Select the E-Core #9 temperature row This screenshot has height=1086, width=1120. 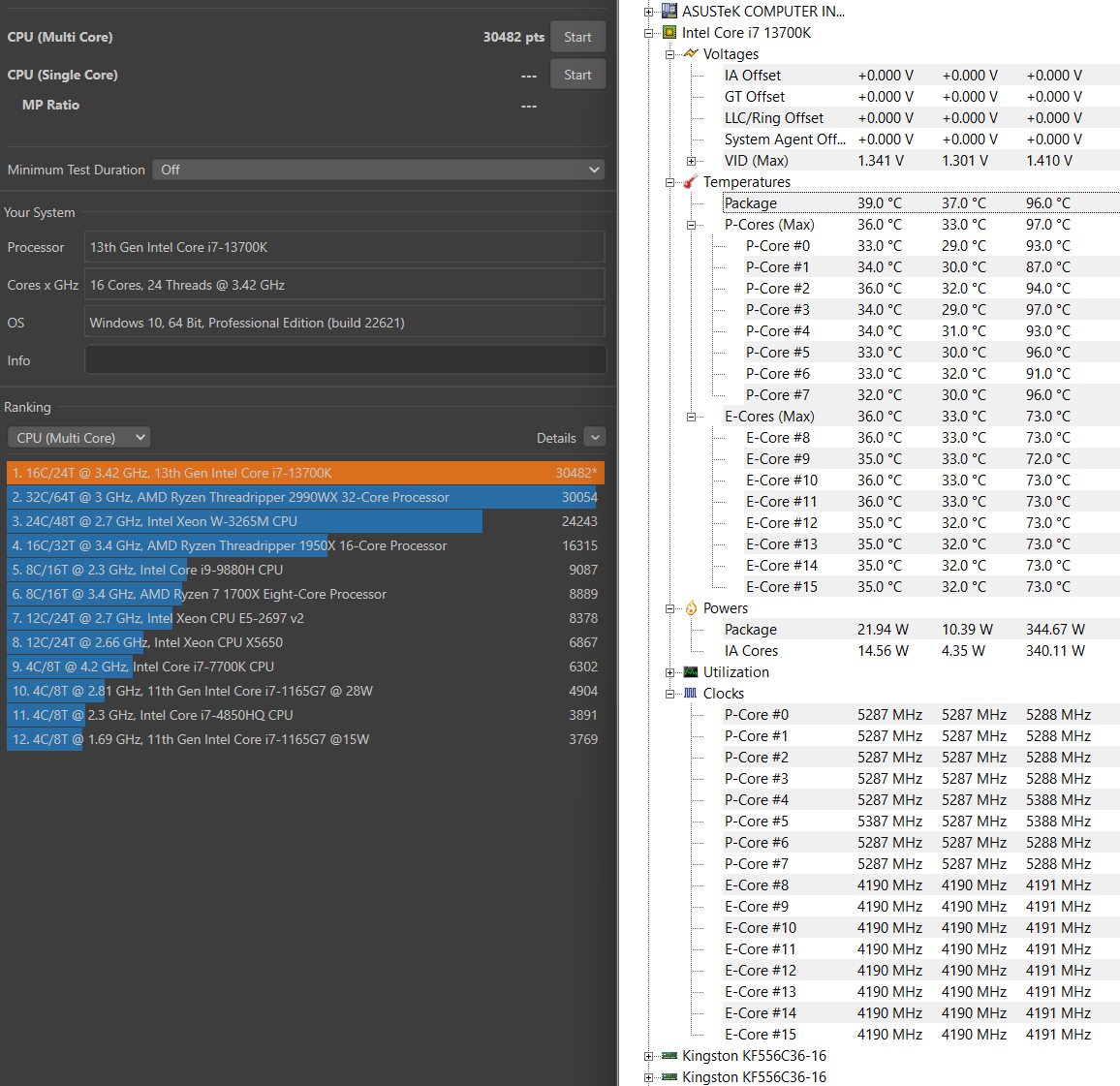coord(931,459)
